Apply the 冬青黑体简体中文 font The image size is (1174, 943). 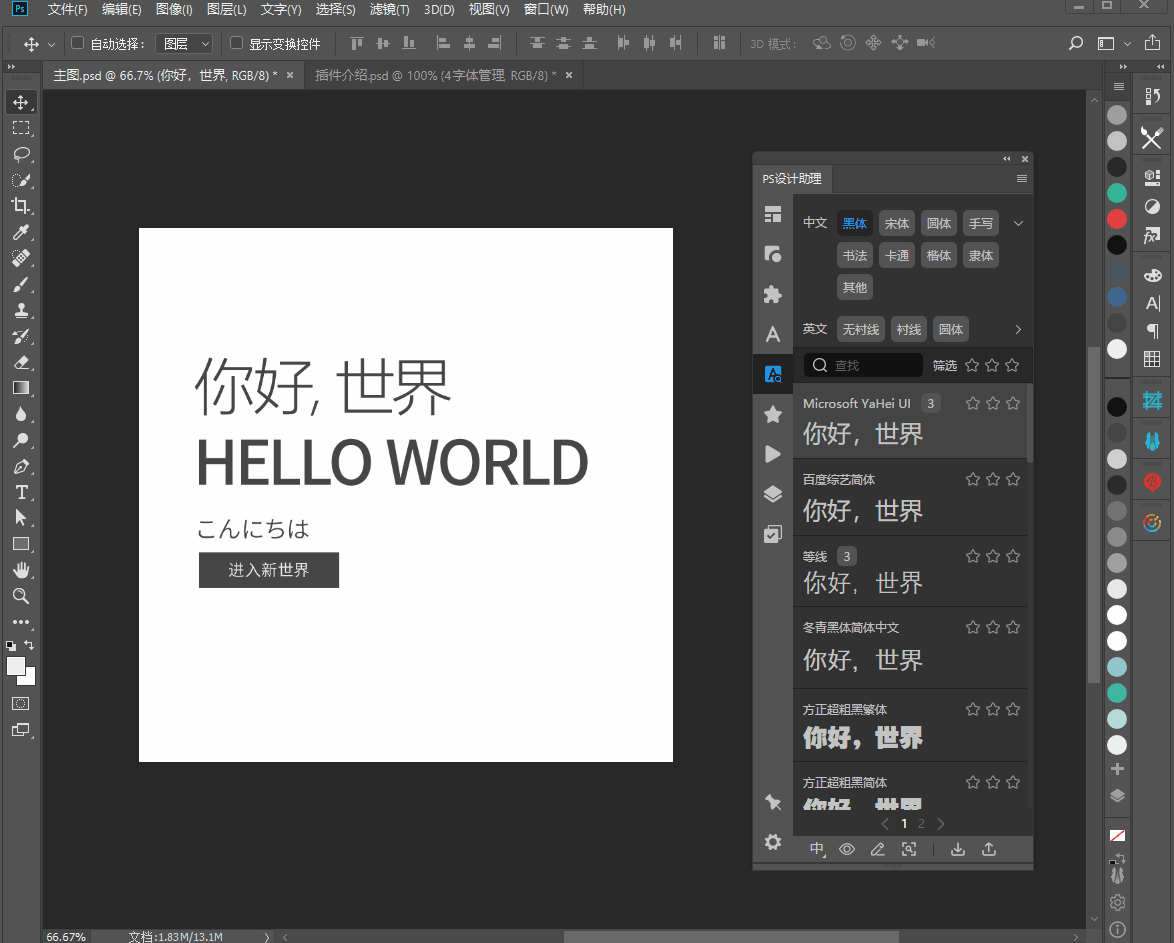point(910,647)
